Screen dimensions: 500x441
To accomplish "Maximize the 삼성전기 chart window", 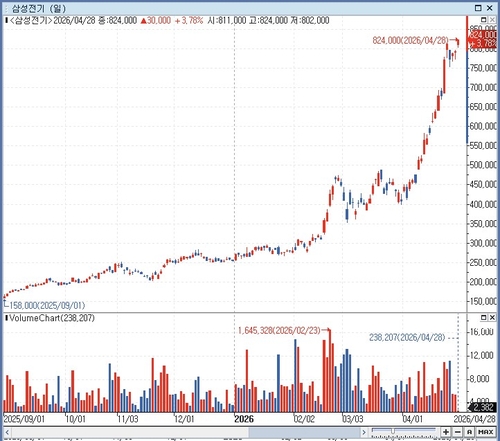I will (x=478, y=8).
